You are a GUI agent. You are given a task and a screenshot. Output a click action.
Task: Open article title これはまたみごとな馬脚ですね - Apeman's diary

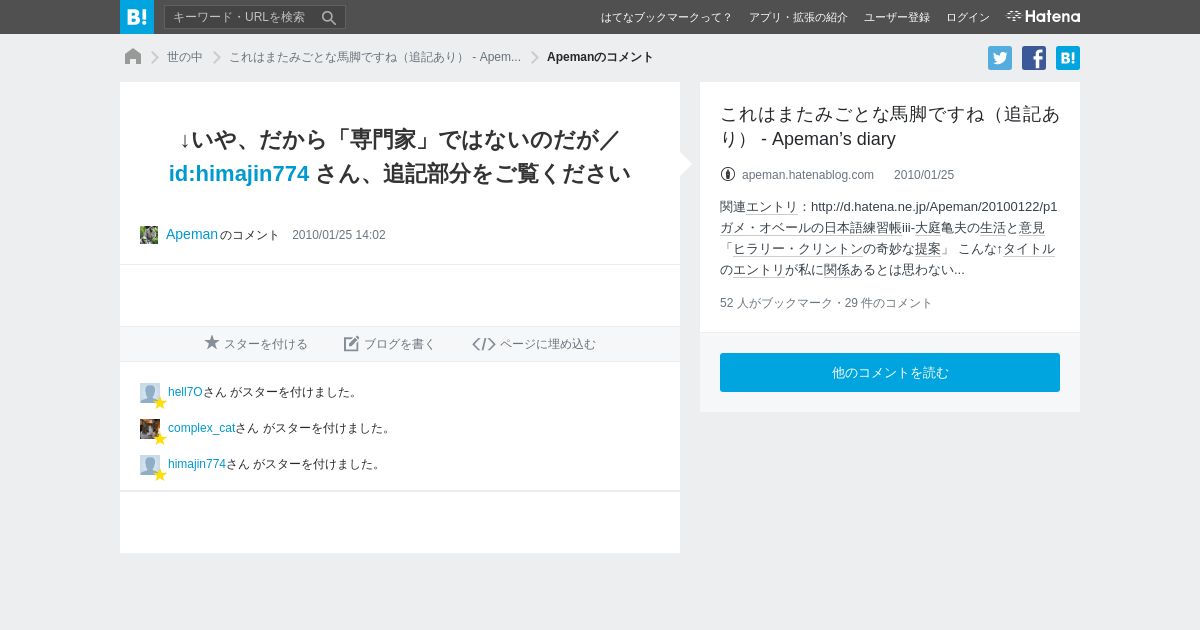[890, 126]
